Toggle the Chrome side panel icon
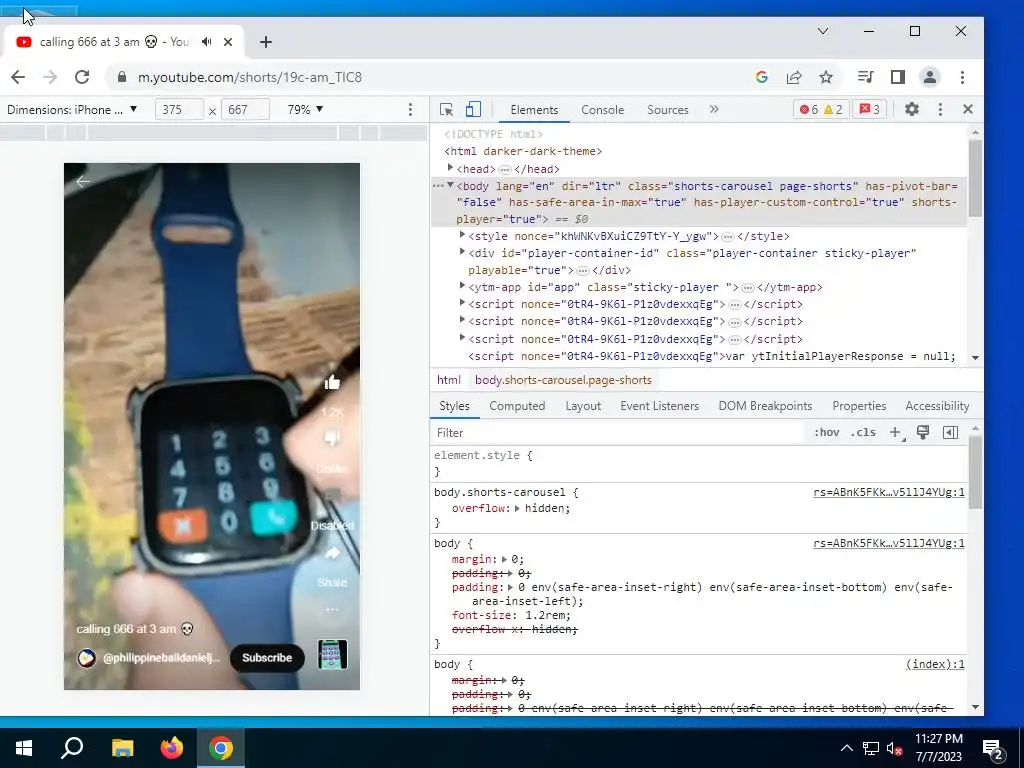This screenshot has height=768, width=1024. [898, 77]
